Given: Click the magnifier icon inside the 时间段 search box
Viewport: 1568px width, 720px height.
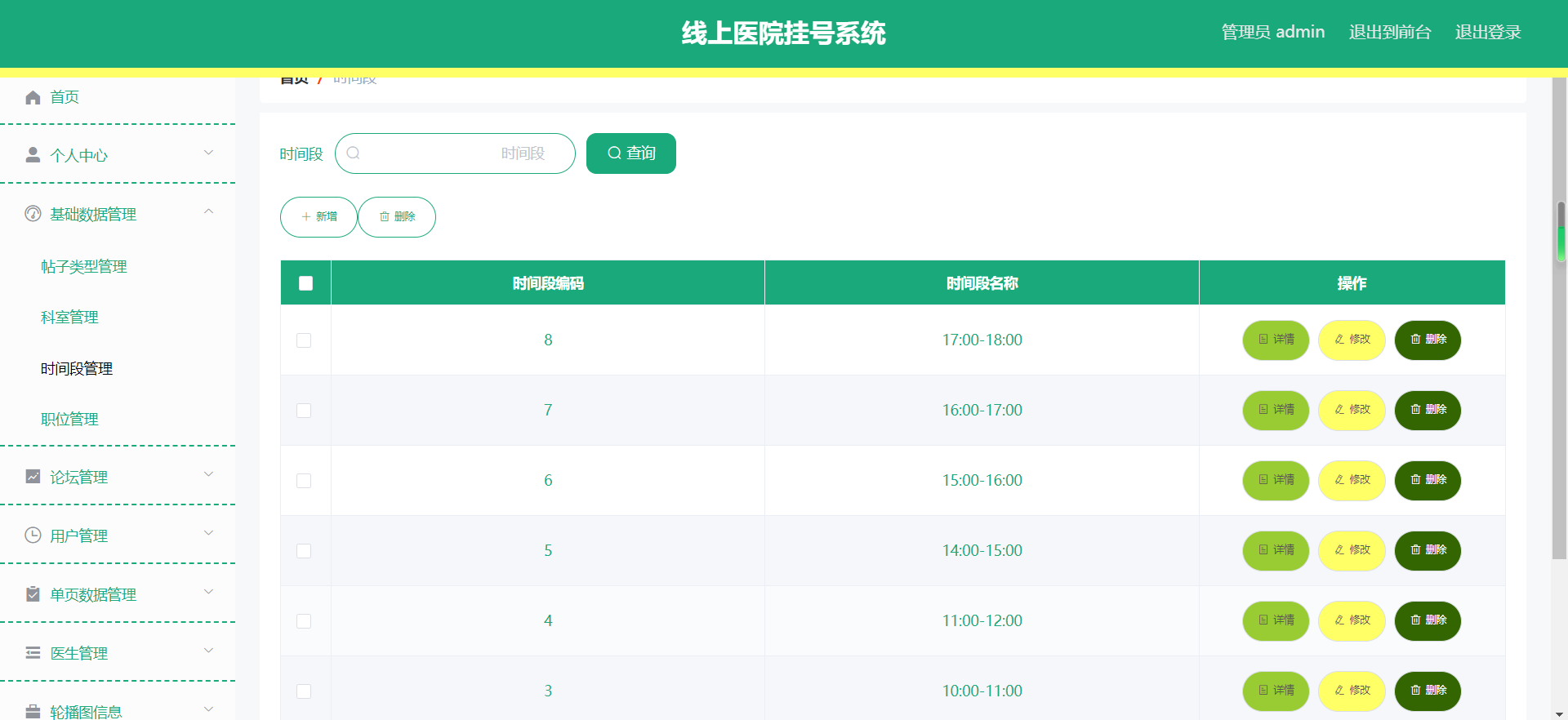Looking at the screenshot, I should coord(353,153).
